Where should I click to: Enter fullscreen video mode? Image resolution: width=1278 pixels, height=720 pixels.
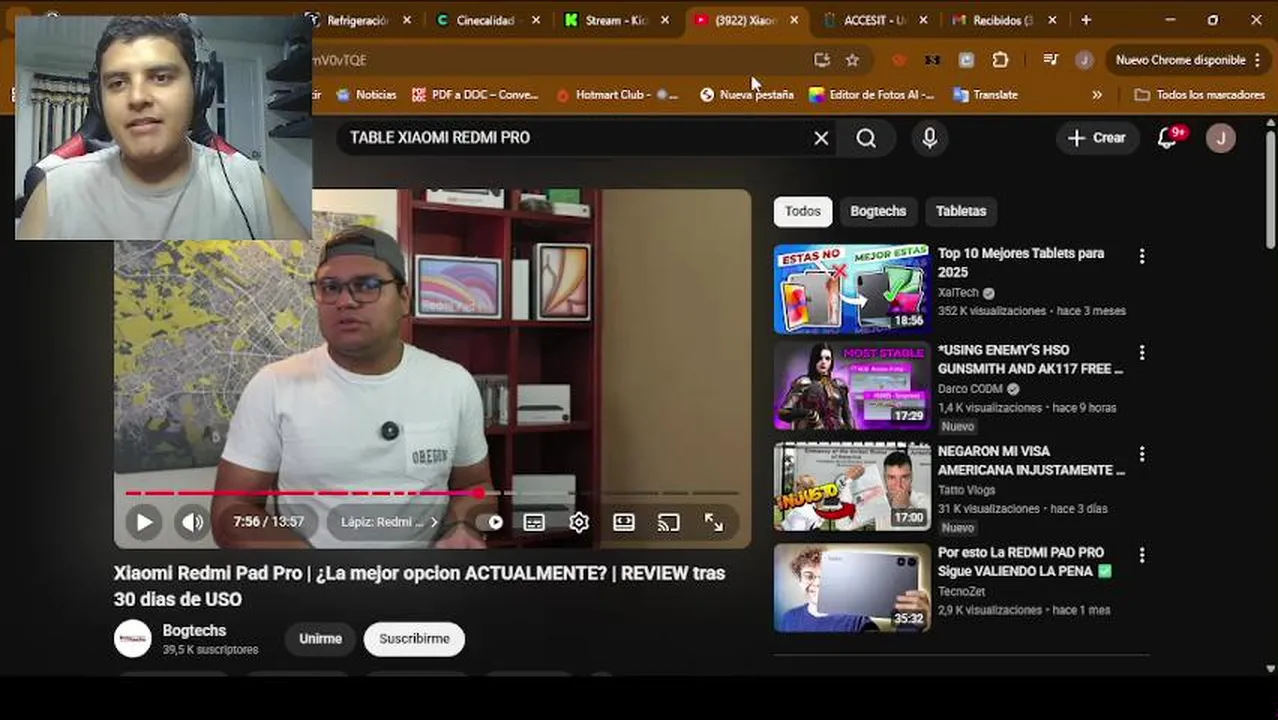pyautogui.click(x=714, y=522)
